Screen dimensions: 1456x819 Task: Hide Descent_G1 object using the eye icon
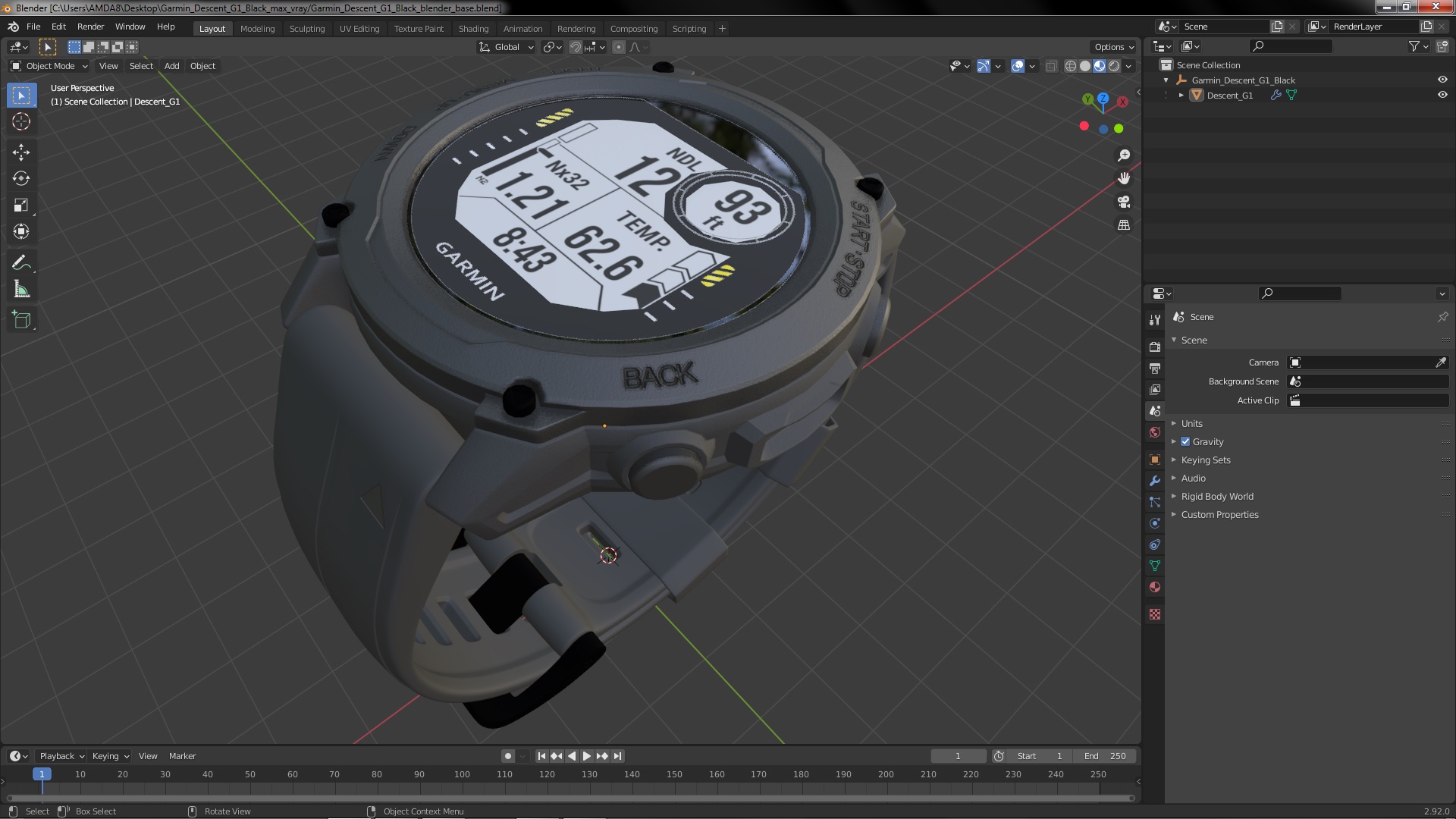tap(1442, 95)
